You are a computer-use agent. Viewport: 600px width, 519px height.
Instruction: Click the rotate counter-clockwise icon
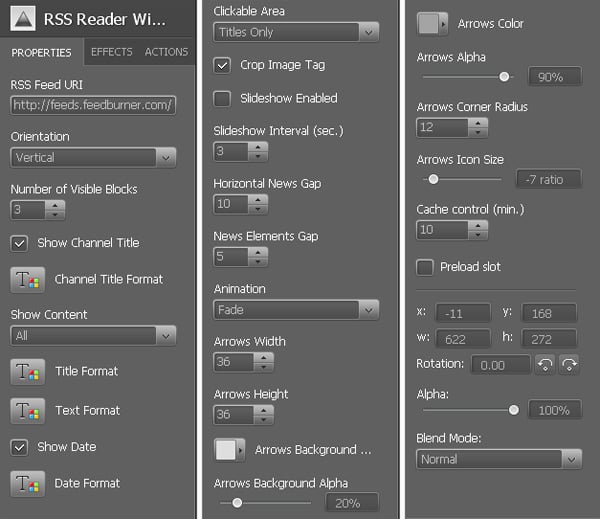(545, 365)
